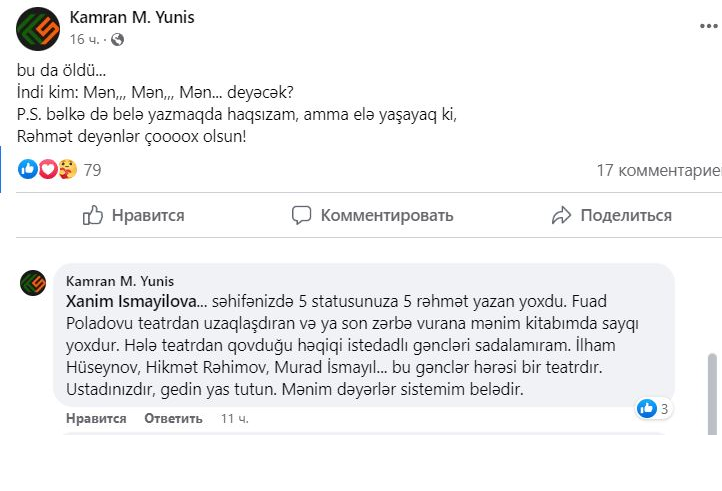Open the Xanim Ismayilova mention in the comment
This screenshot has height=491, width=722.
click(x=125, y=300)
